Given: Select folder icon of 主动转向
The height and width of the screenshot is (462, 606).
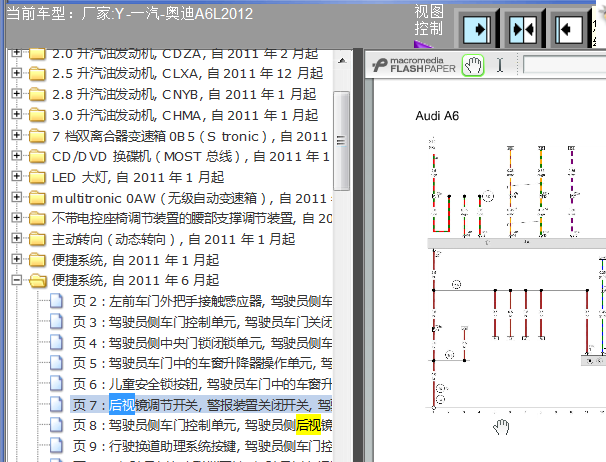Looking at the screenshot, I should pos(37,239).
